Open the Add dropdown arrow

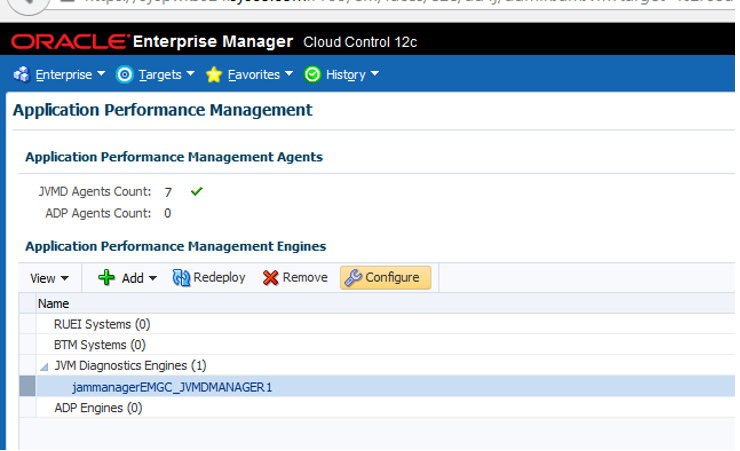[x=152, y=278]
